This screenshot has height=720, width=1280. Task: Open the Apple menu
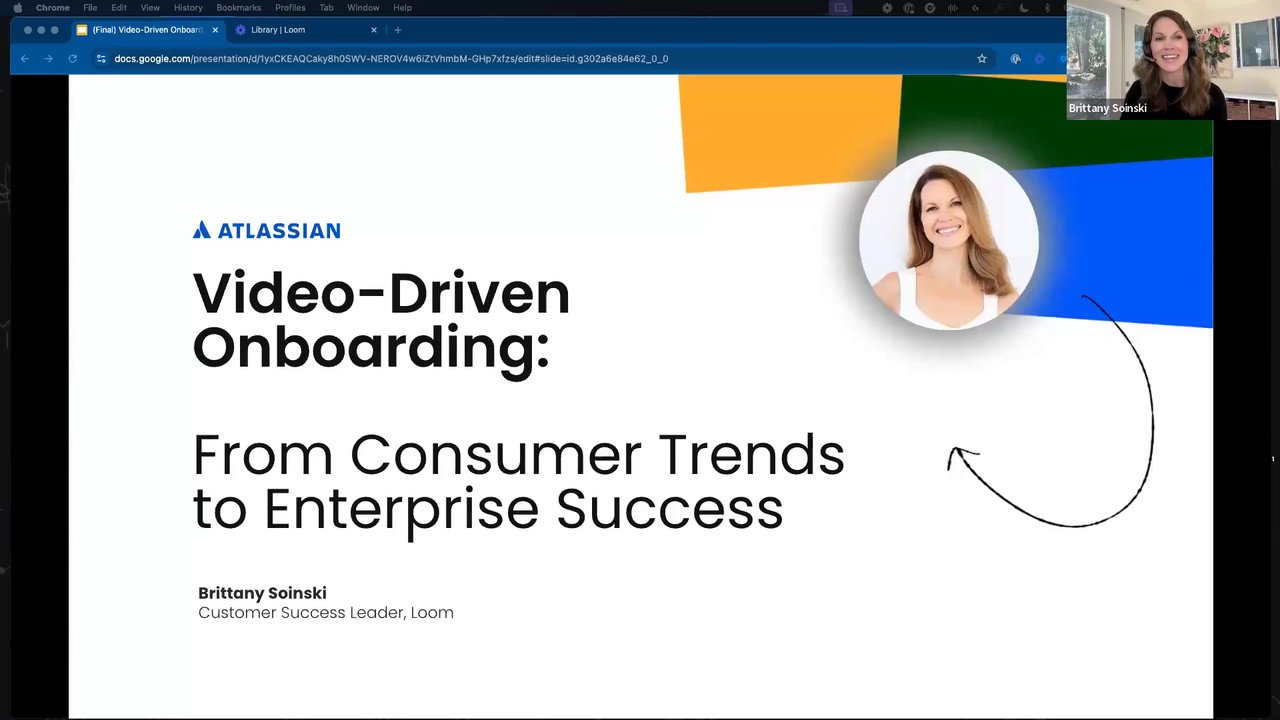coord(17,8)
